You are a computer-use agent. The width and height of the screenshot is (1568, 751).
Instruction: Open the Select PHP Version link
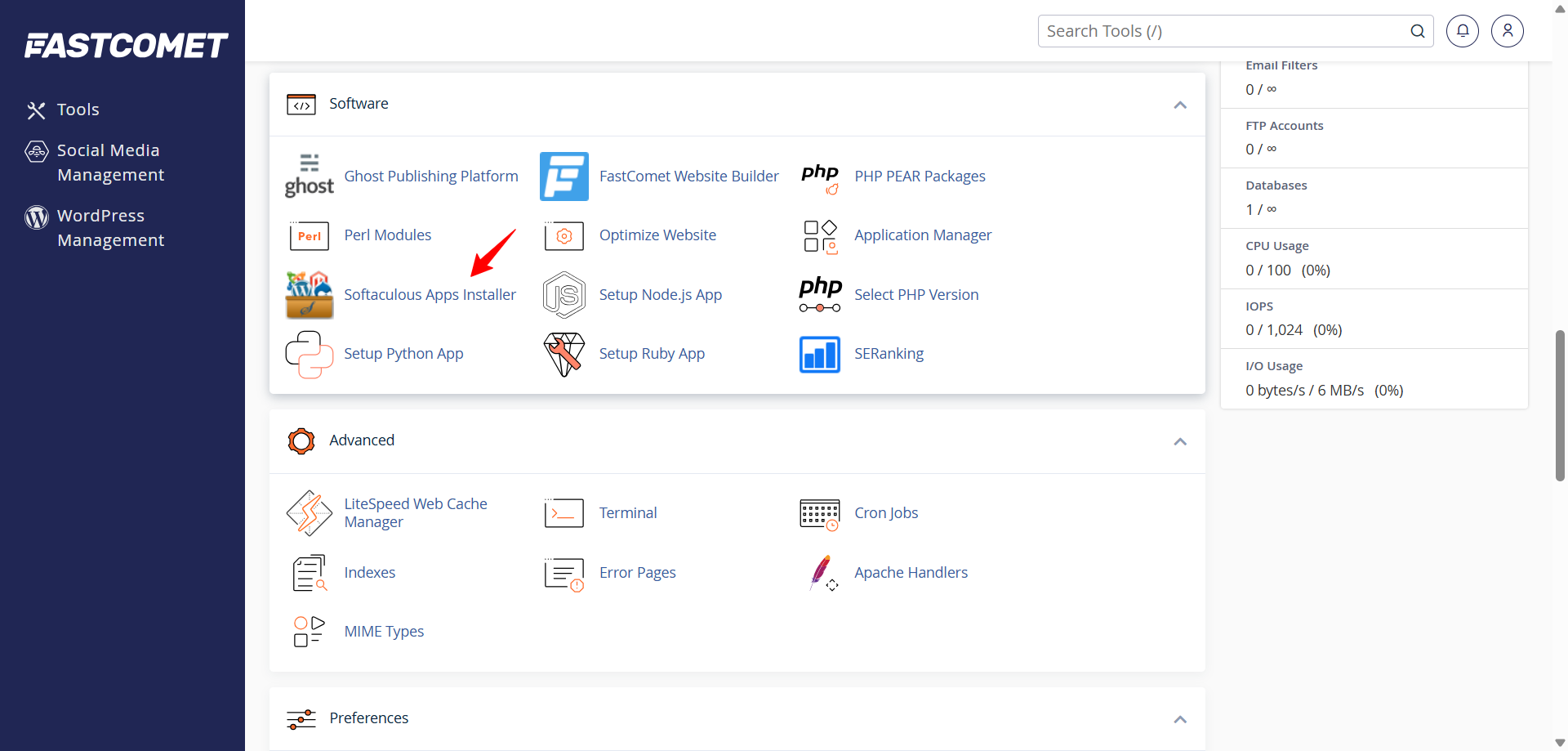916,295
